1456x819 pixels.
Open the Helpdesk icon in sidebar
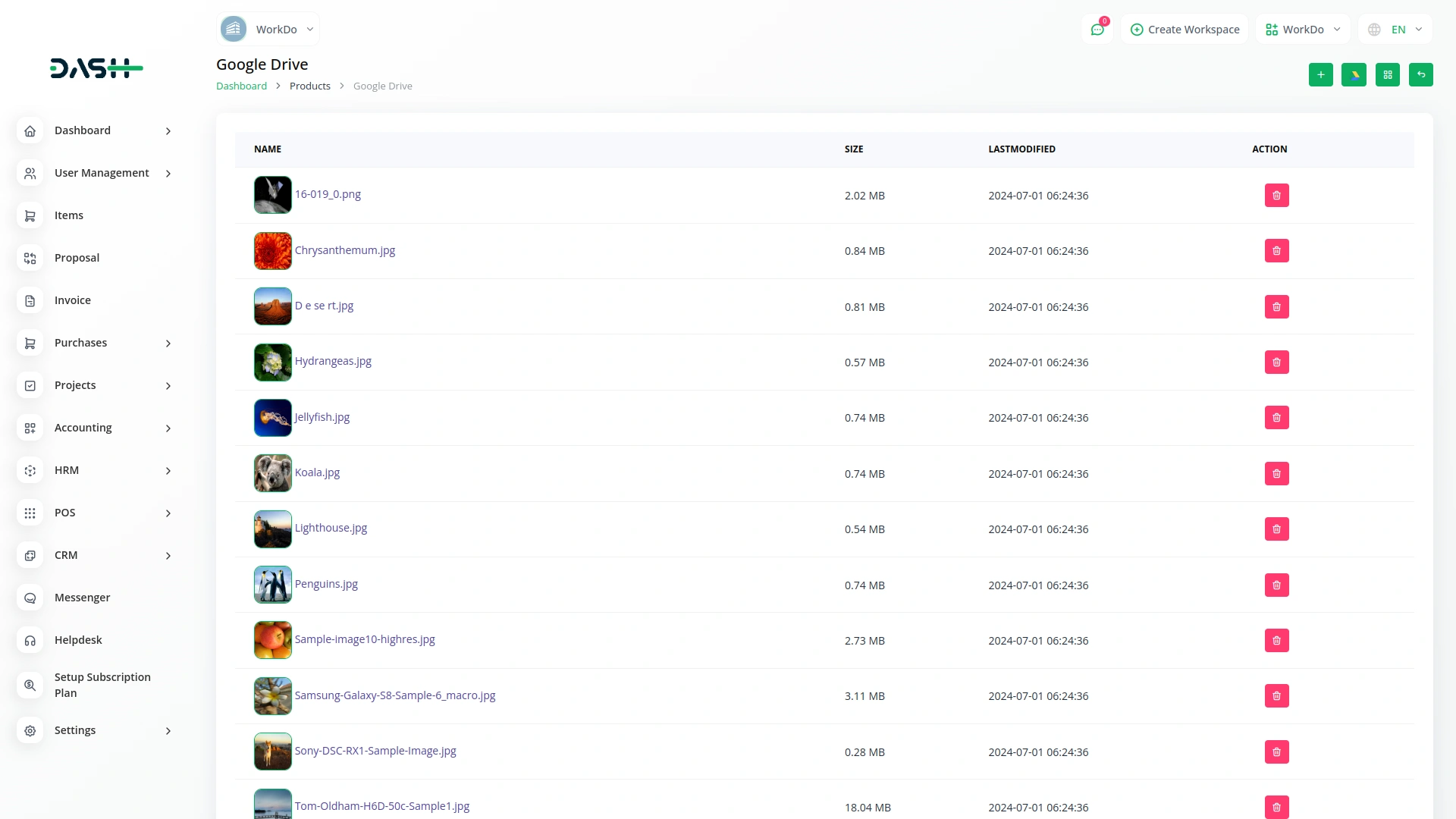click(x=30, y=640)
